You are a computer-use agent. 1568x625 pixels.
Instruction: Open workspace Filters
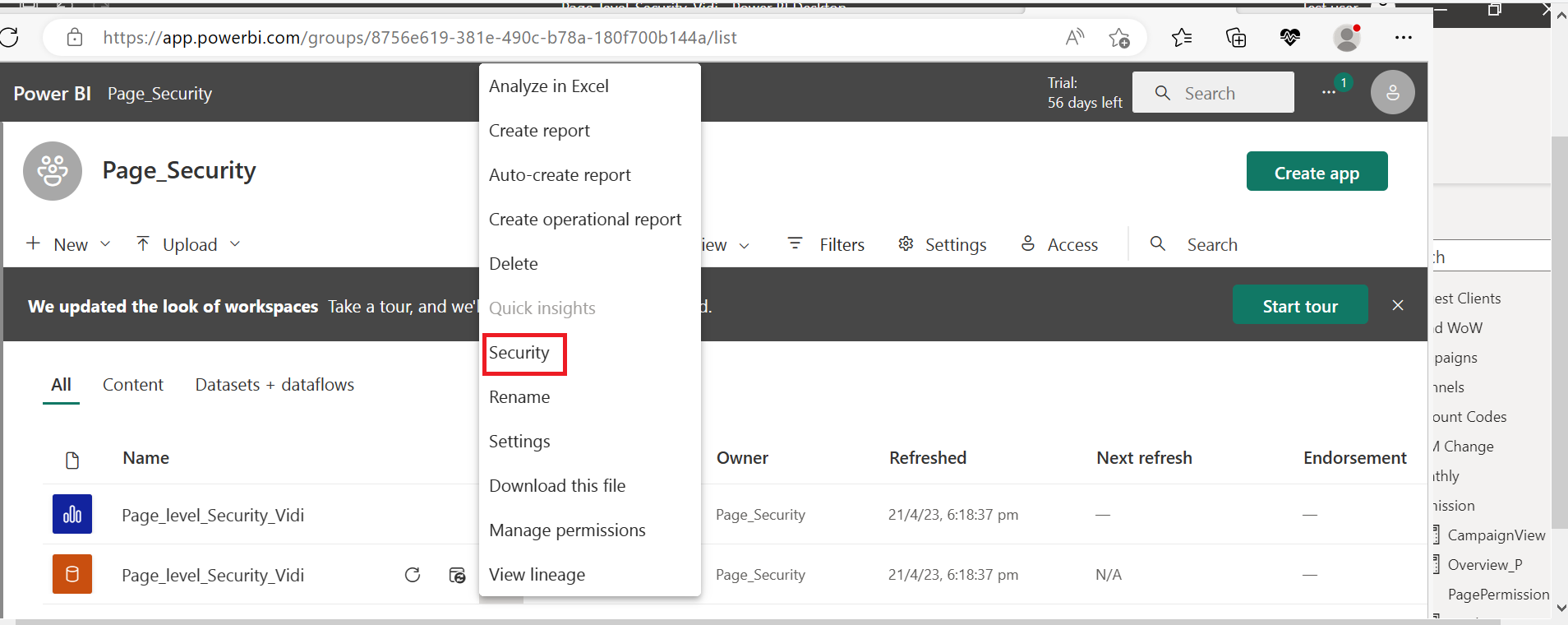(x=826, y=244)
